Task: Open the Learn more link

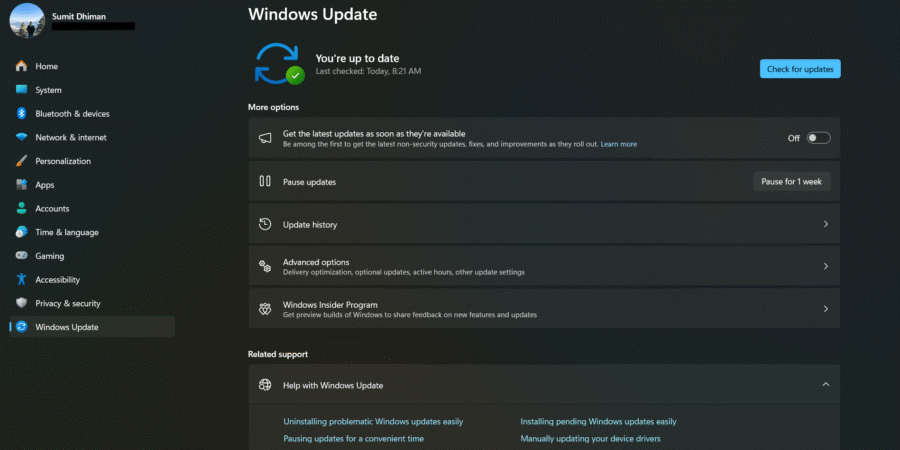Action: (x=619, y=144)
